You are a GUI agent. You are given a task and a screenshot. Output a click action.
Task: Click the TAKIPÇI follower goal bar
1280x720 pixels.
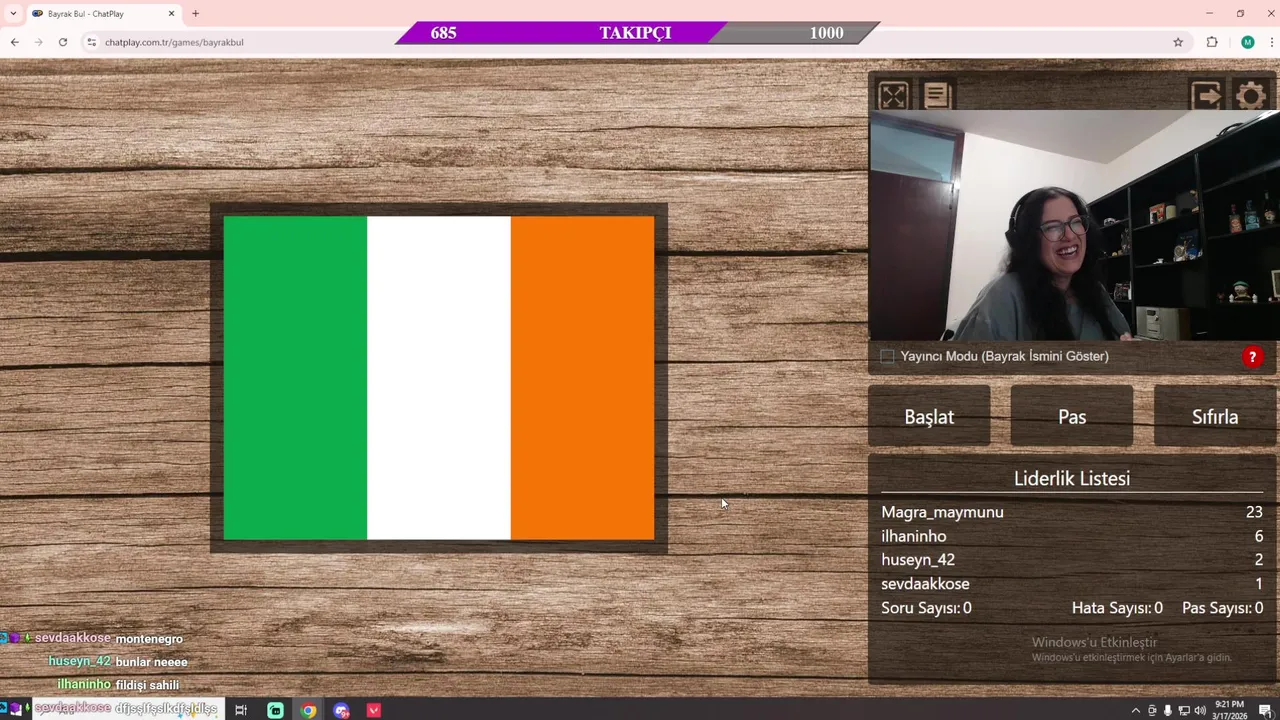636,33
